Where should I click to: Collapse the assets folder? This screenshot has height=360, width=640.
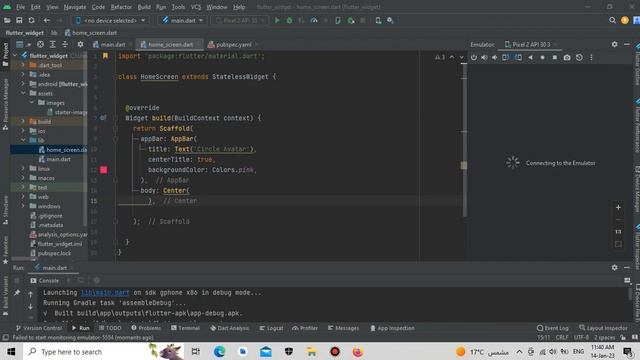[x=23, y=93]
